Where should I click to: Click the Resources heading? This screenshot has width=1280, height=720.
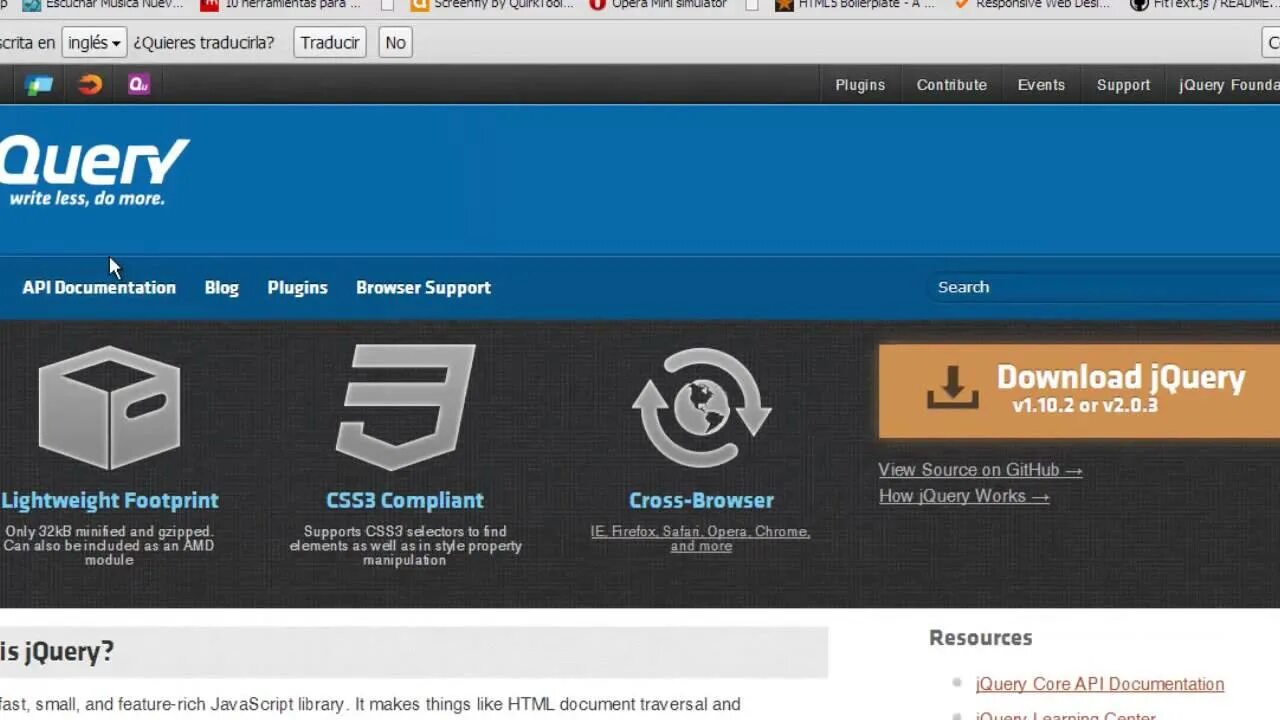(x=980, y=638)
